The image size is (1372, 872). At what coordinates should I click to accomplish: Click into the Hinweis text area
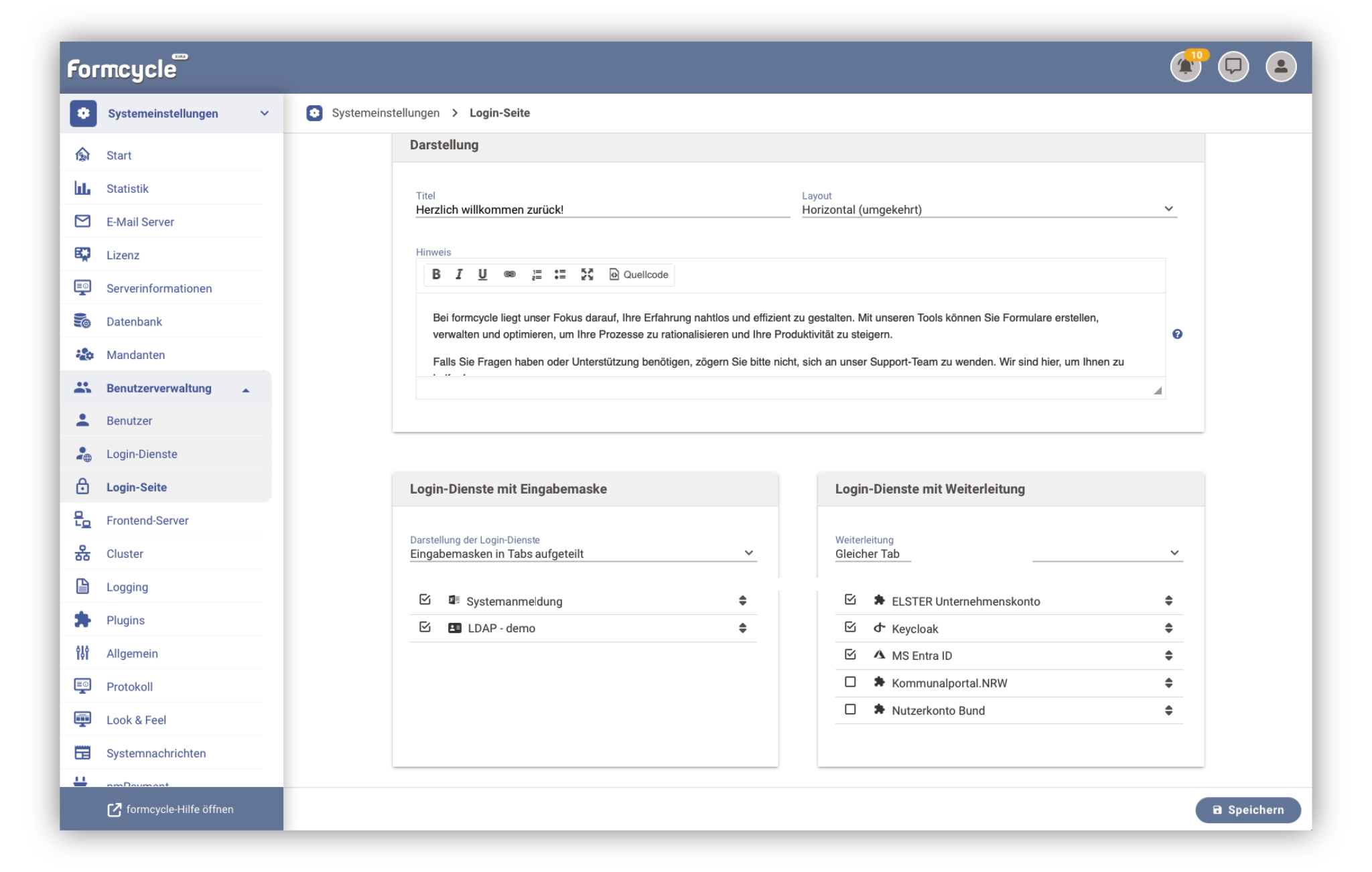(790, 335)
